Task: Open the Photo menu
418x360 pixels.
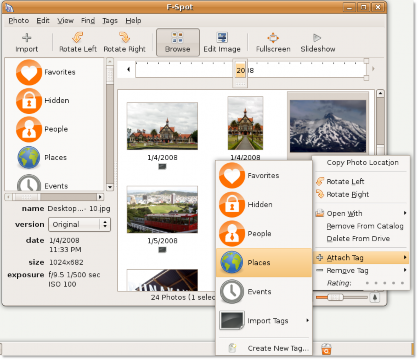Action: pos(19,21)
